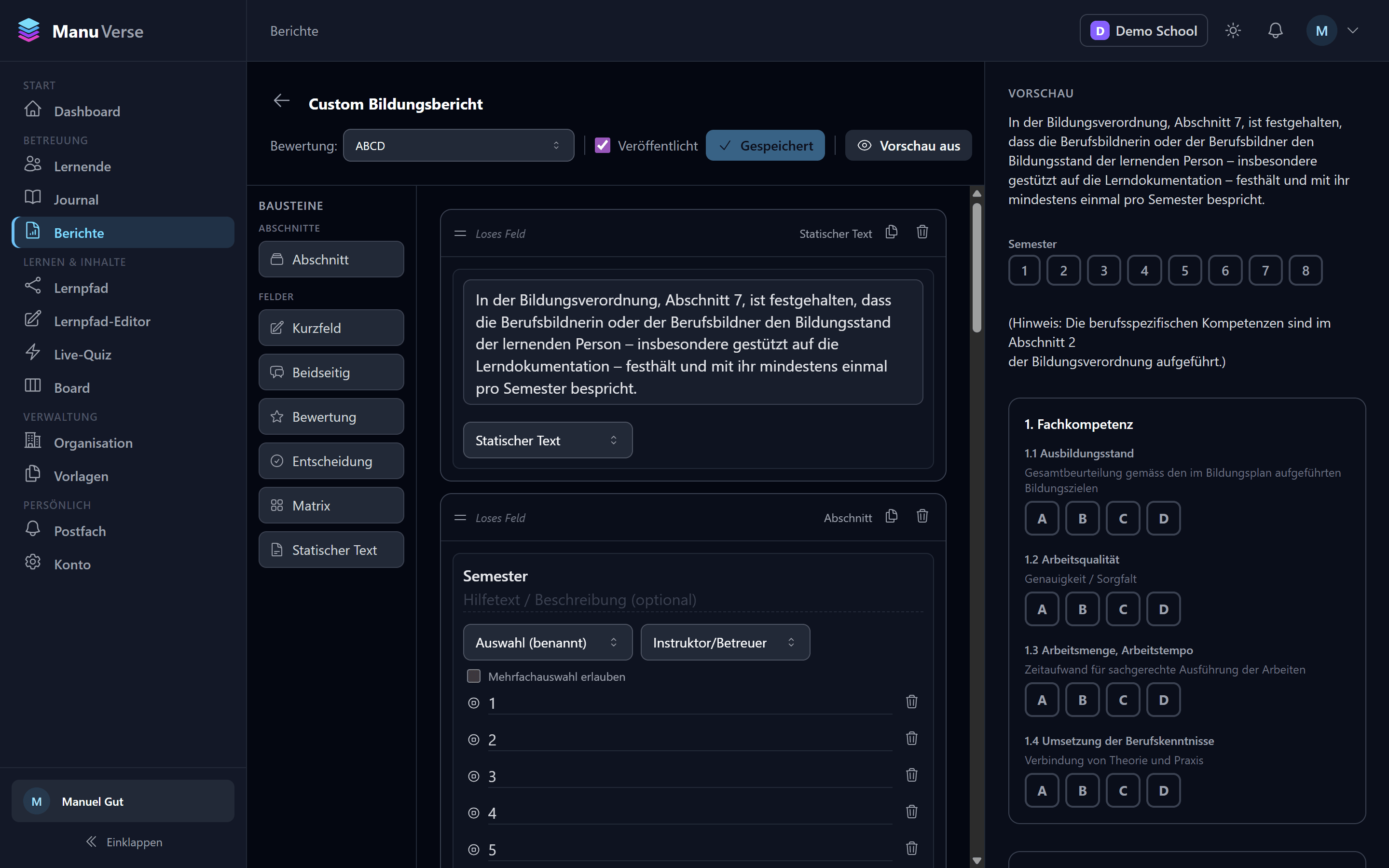
Task: Open Vorlagen in the sidebar
Action: (123, 476)
